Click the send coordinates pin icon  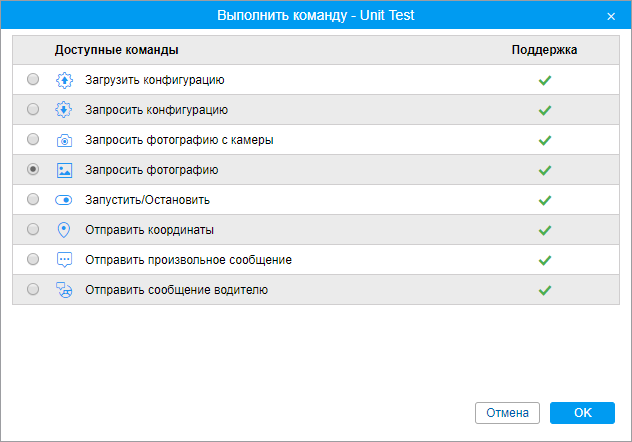pos(64,230)
